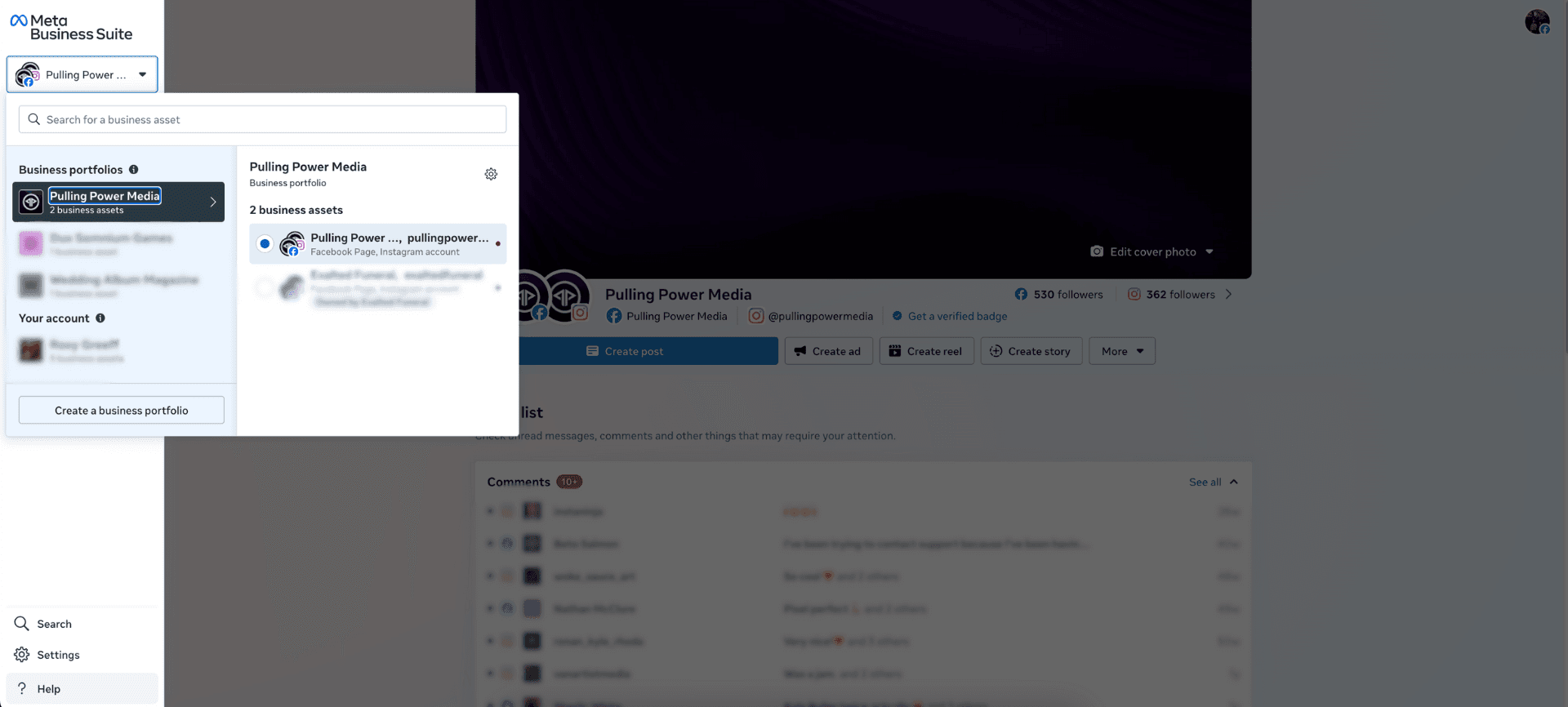Click the Instagram profile picture thumbnail
This screenshot has height=707, width=1568.
[x=566, y=296]
